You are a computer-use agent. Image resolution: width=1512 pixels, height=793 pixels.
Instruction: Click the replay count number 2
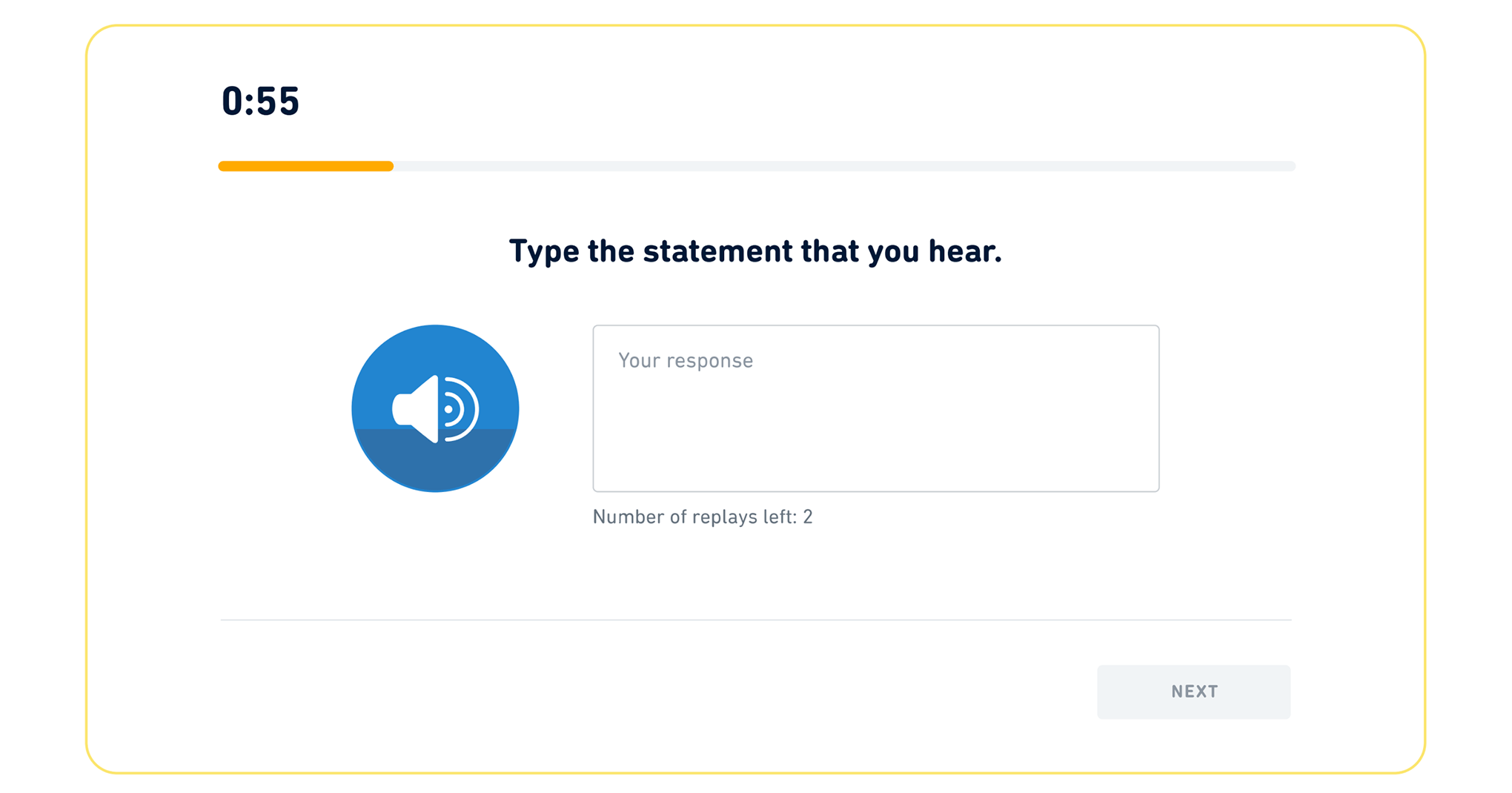808,517
